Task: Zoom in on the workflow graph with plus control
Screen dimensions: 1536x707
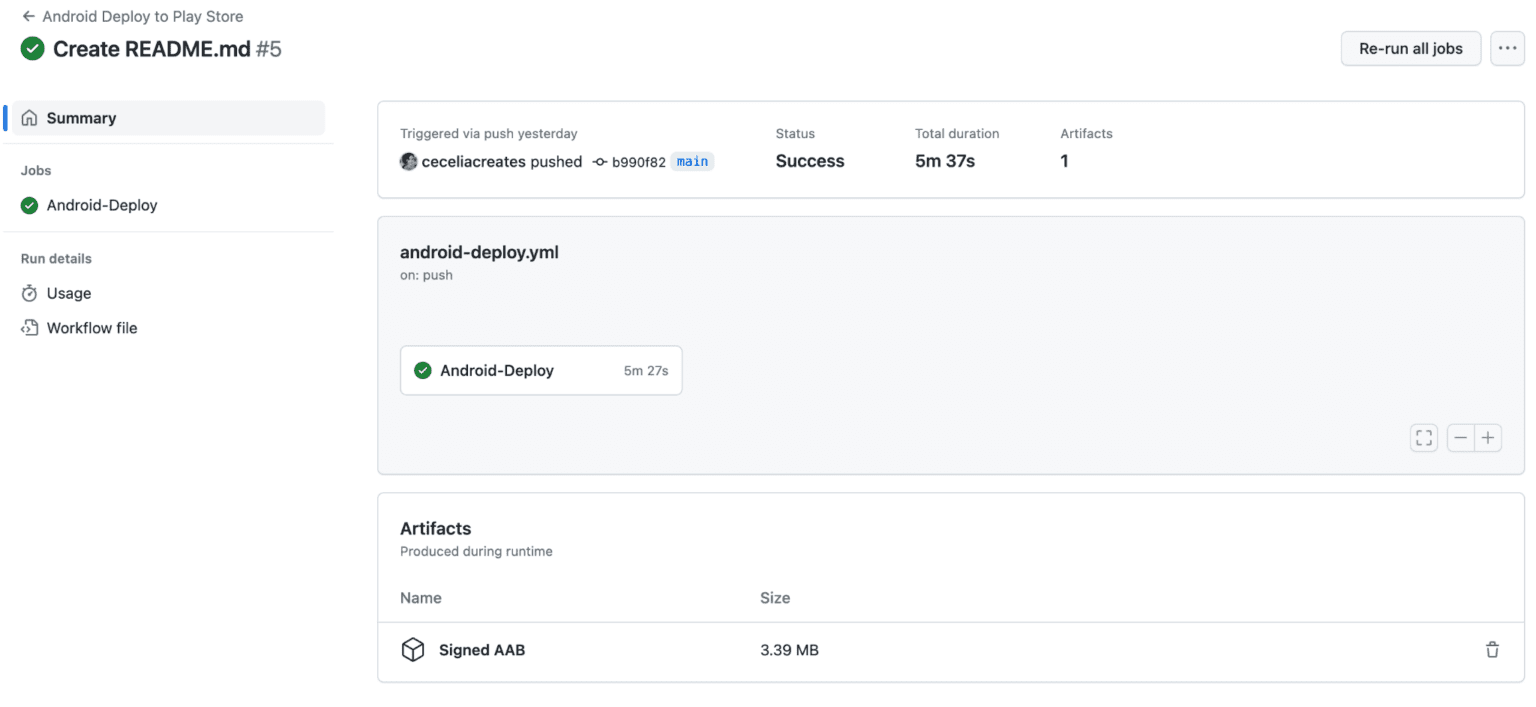Action: click(x=1488, y=437)
